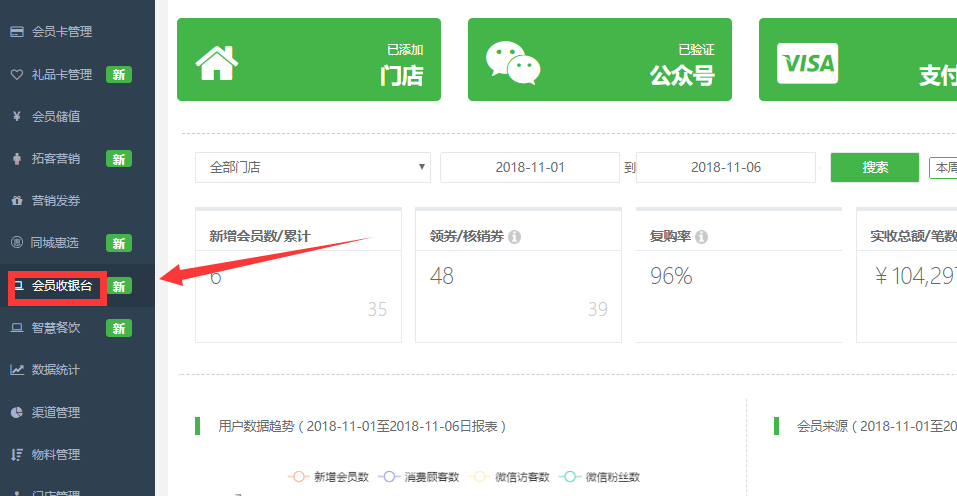Open 会员卡管理 in the sidebar

tap(62, 32)
